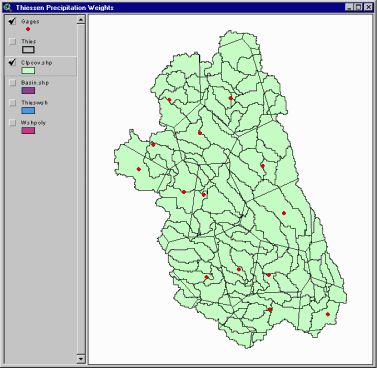Click the purple Basin.shp legend swatch
This screenshot has height=368, width=377.
pyautogui.click(x=28, y=91)
